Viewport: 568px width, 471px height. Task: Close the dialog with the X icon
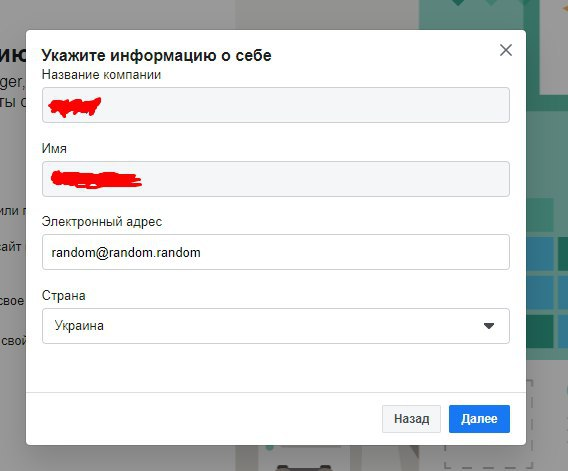point(506,50)
